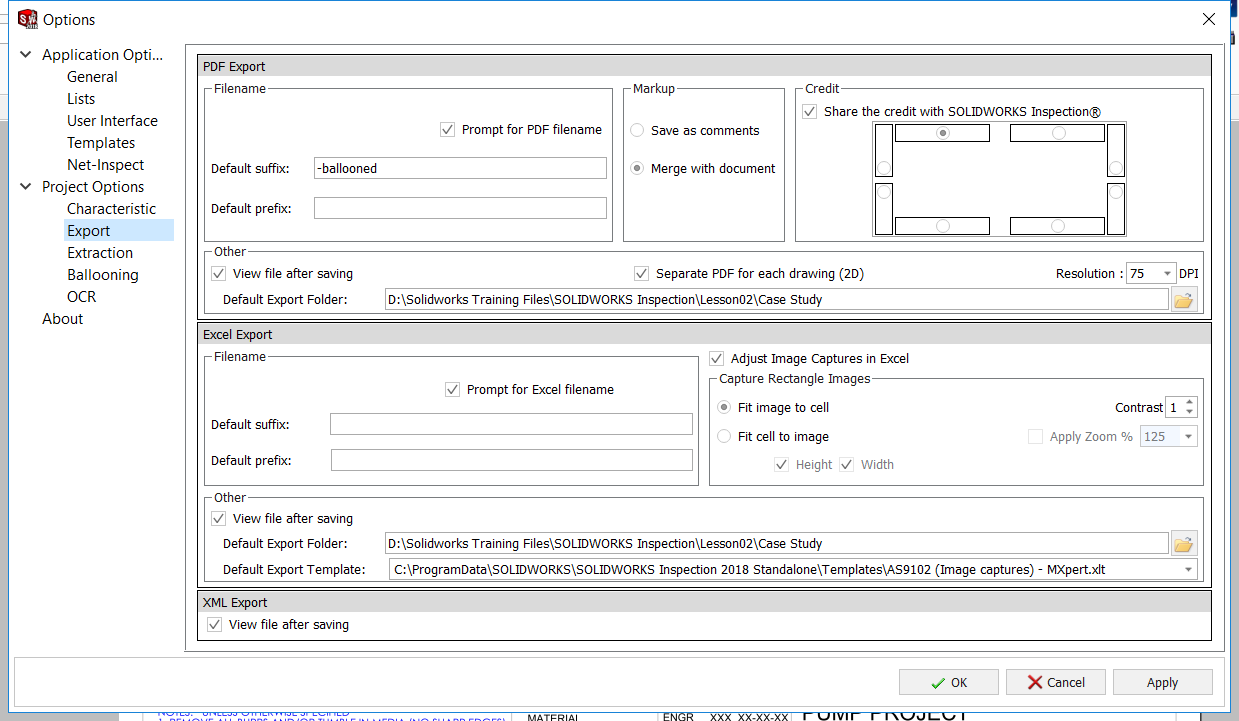Image resolution: width=1239 pixels, height=721 pixels.
Task: Decrease the Contrast value with down arrow
Action: 1188,412
